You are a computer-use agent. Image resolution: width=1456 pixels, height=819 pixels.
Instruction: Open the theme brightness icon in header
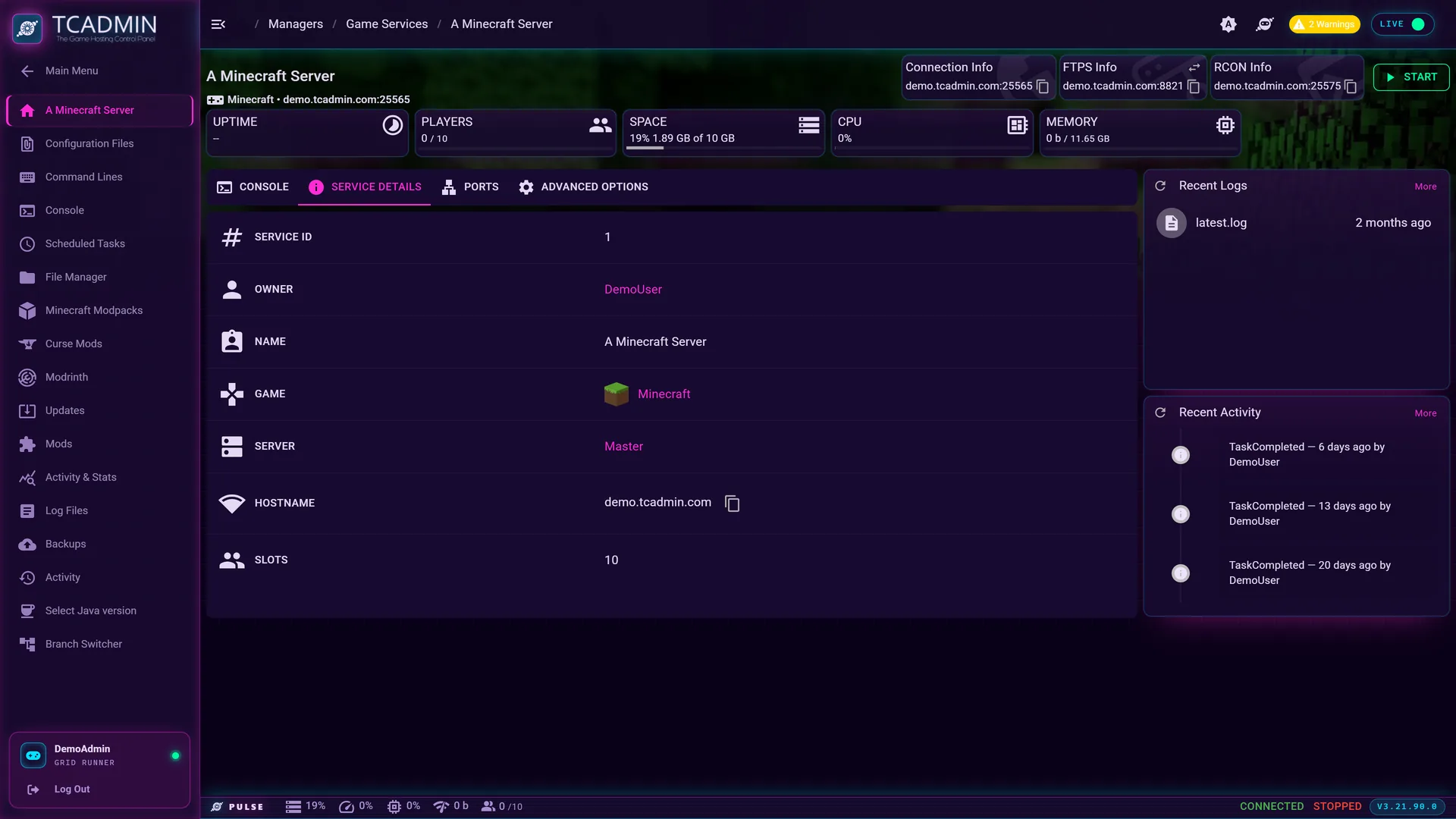(1228, 24)
